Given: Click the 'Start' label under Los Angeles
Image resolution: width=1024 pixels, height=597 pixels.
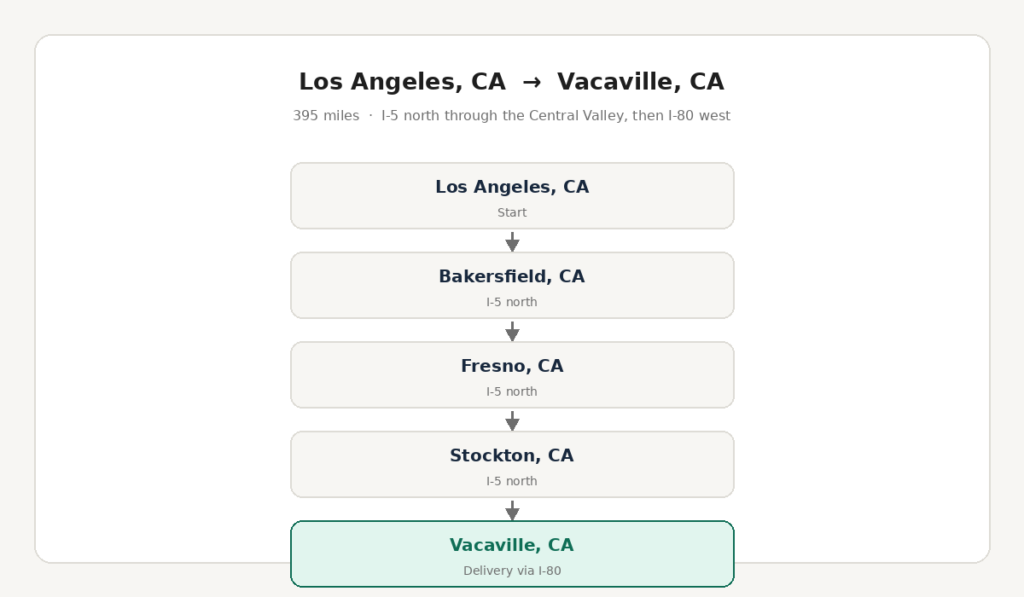Looking at the screenshot, I should tap(512, 212).
